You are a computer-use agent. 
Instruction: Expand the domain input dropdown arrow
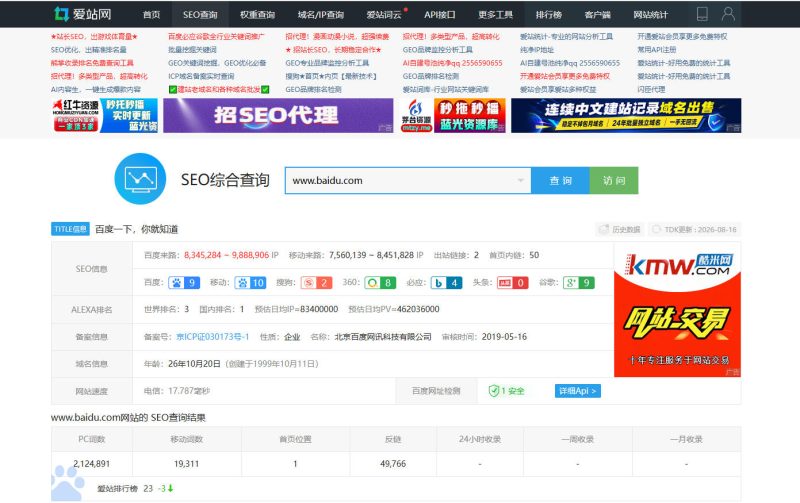click(520, 180)
